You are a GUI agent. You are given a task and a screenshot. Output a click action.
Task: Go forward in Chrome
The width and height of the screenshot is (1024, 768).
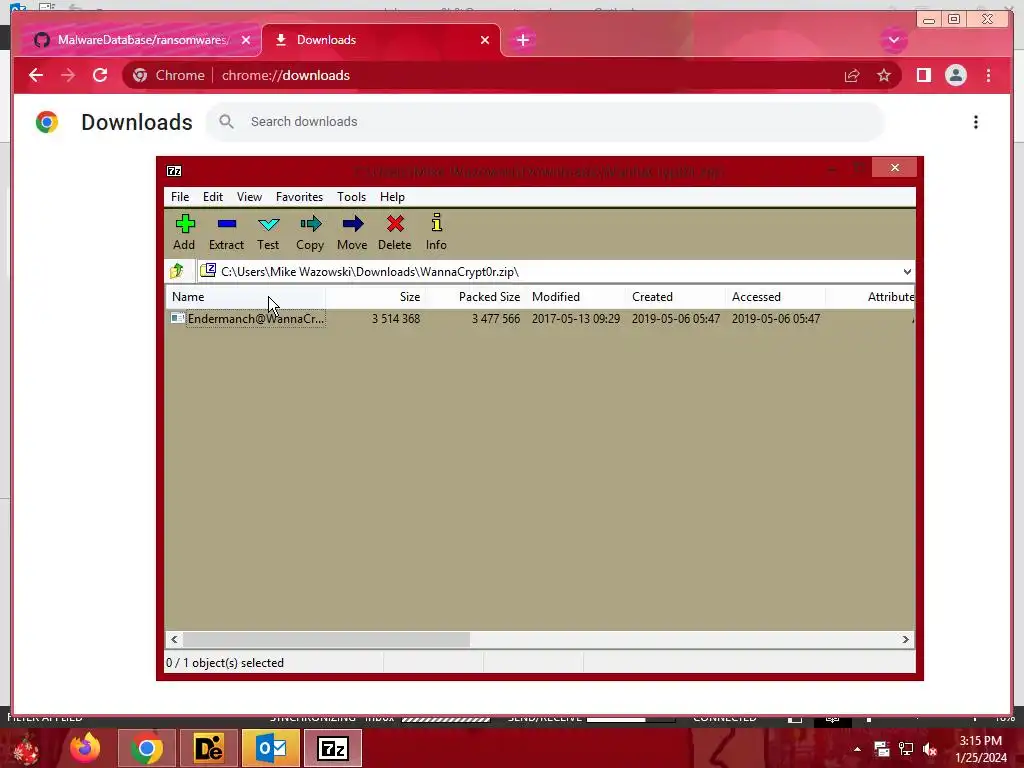[68, 75]
